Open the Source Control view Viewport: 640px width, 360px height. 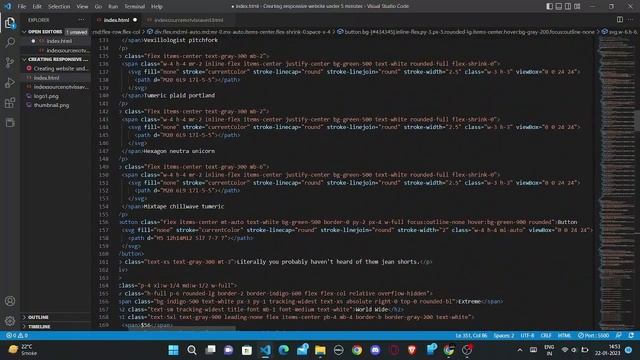(x=10, y=62)
